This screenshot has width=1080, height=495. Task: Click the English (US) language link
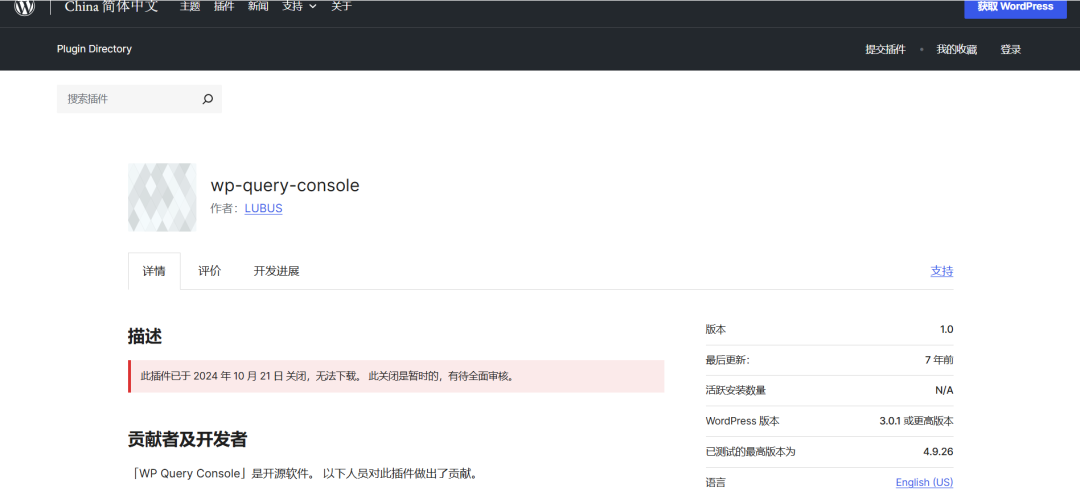pos(924,482)
